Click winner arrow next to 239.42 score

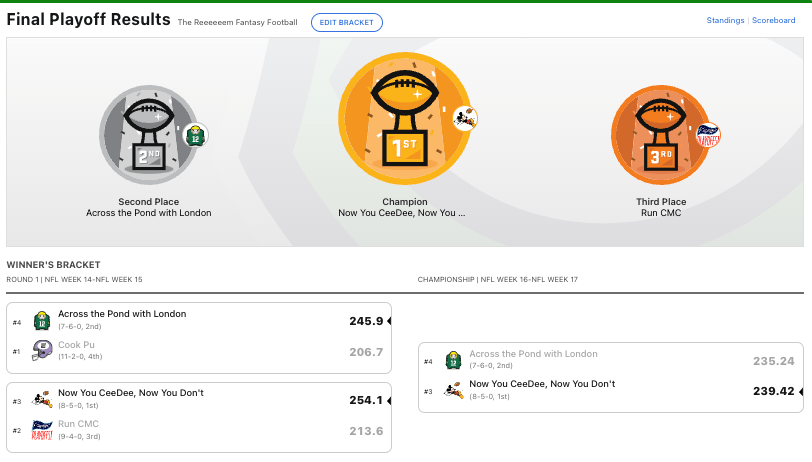coord(800,391)
